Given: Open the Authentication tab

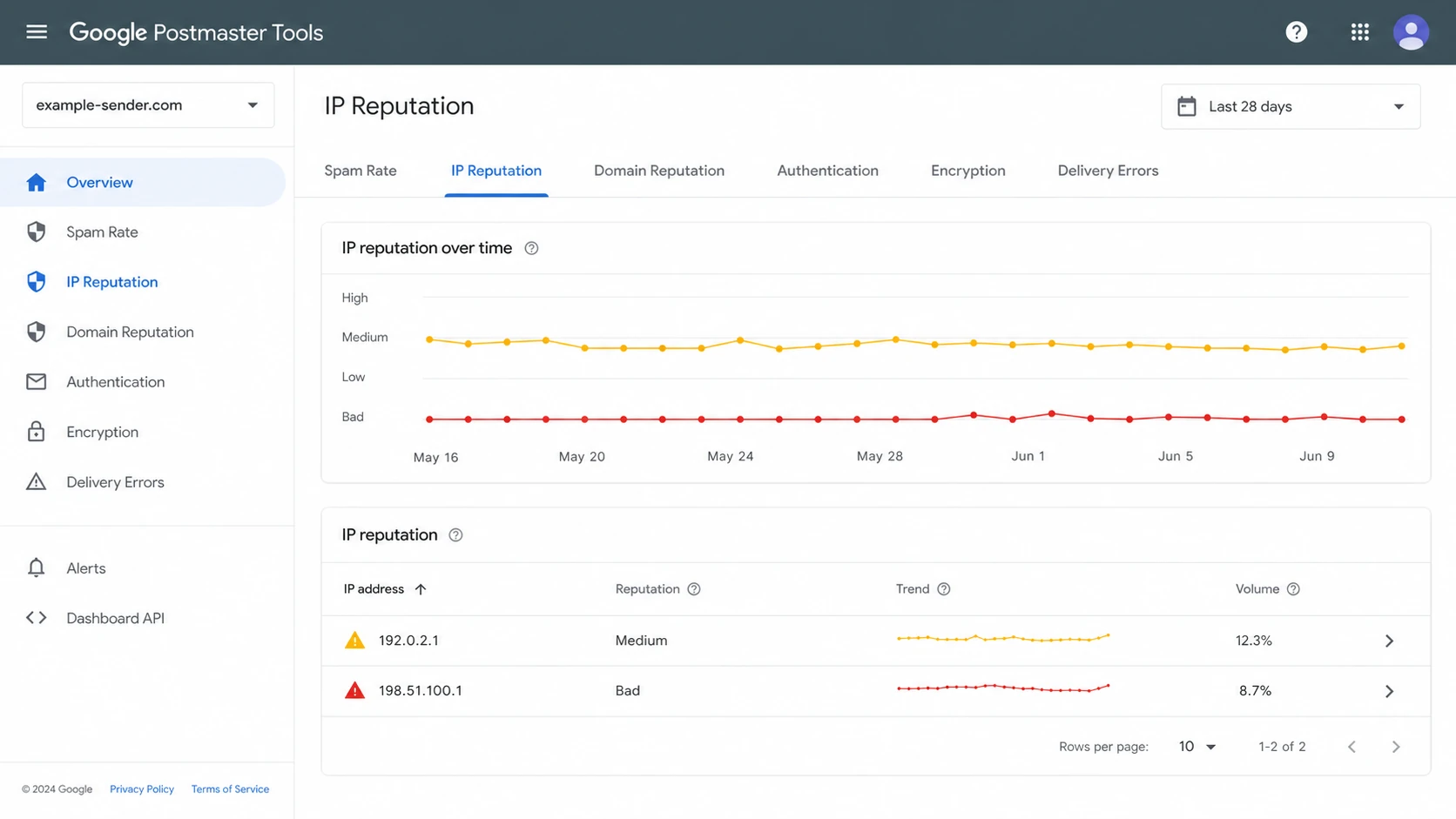Looking at the screenshot, I should click(828, 171).
